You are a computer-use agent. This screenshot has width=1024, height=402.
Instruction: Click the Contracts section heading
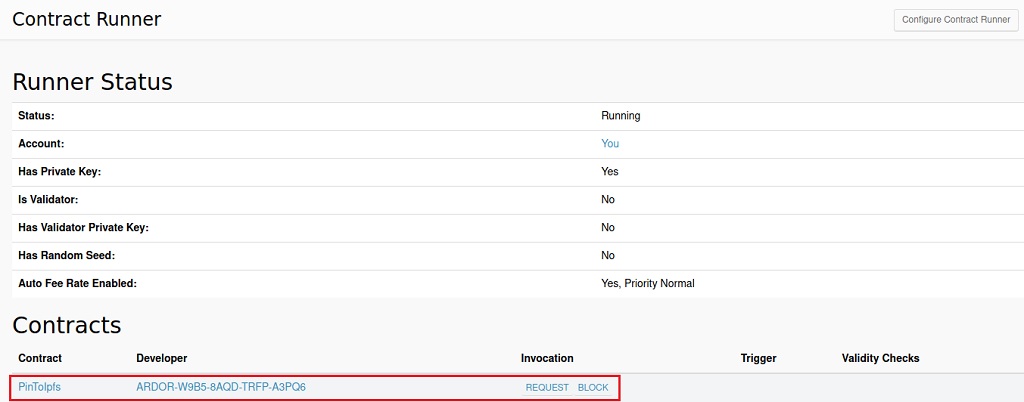[x=66, y=325]
